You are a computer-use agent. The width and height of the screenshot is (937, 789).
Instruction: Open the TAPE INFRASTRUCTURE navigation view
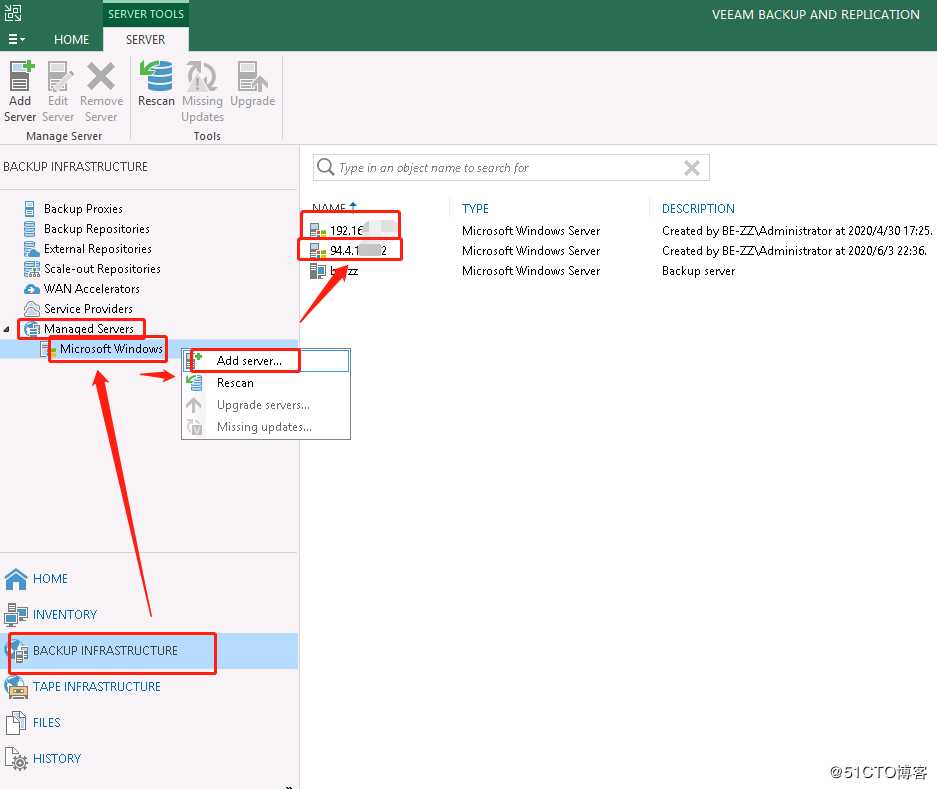[x=149, y=687]
